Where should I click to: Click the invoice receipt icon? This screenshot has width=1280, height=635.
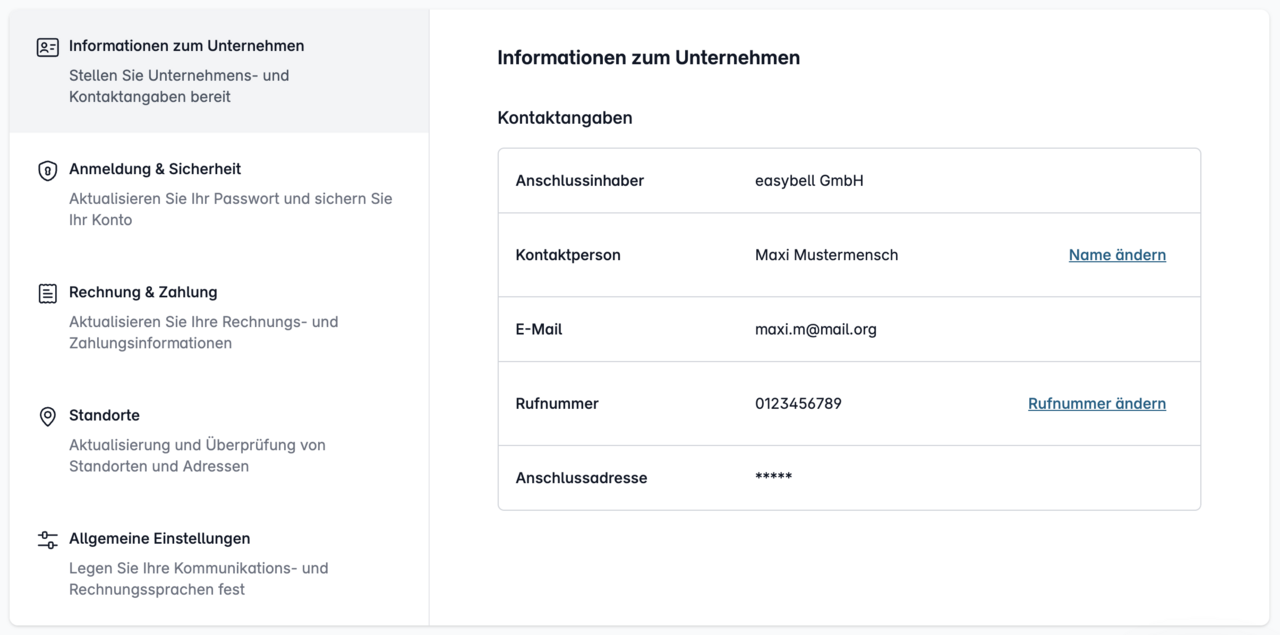pyautogui.click(x=47, y=293)
